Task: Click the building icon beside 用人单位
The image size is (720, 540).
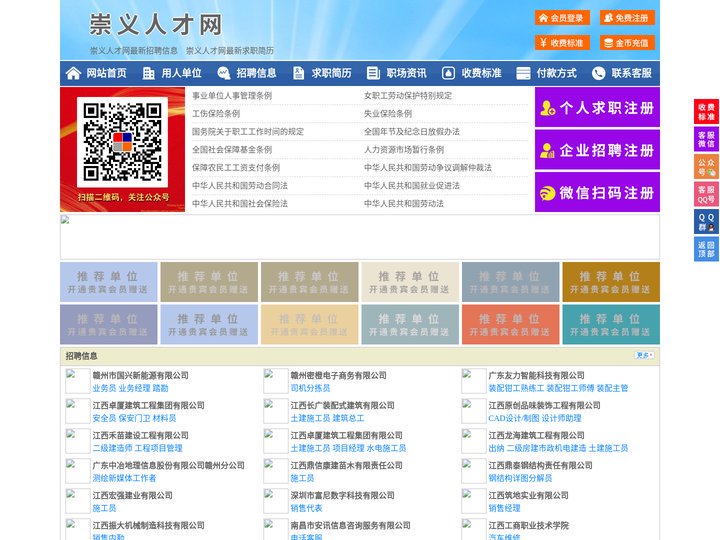Action: coord(148,73)
